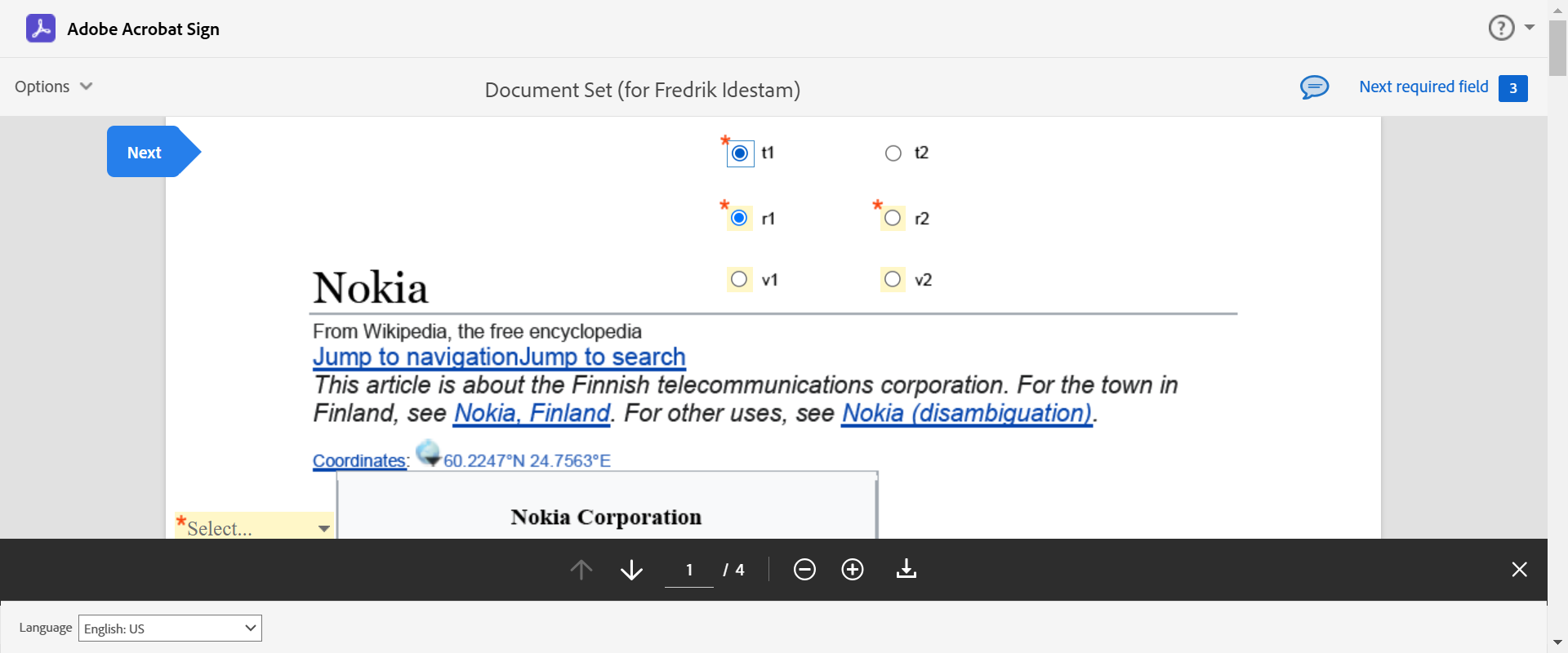
Task: Open the Nokia, Finland link
Action: click(532, 414)
